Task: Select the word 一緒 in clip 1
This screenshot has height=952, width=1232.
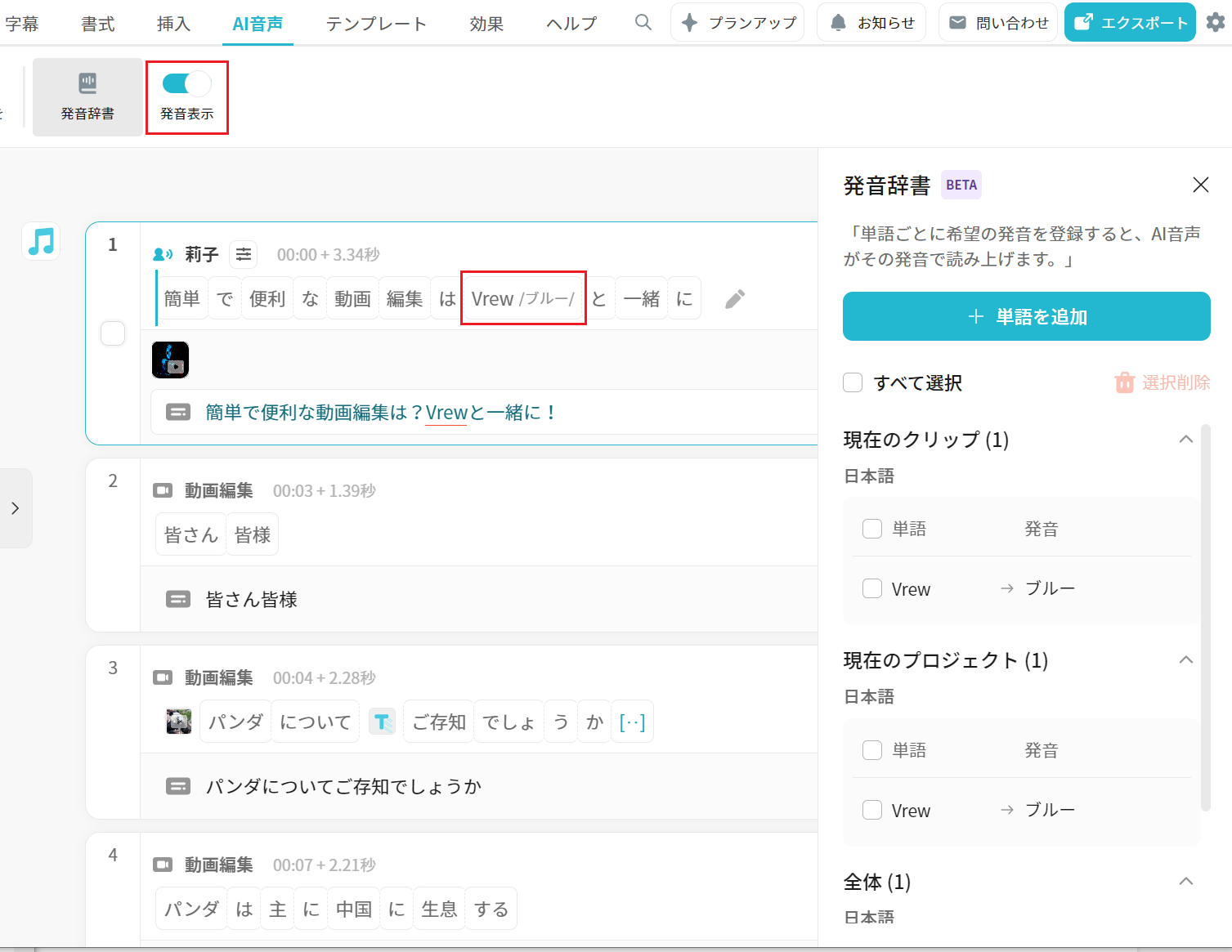Action: tap(642, 299)
